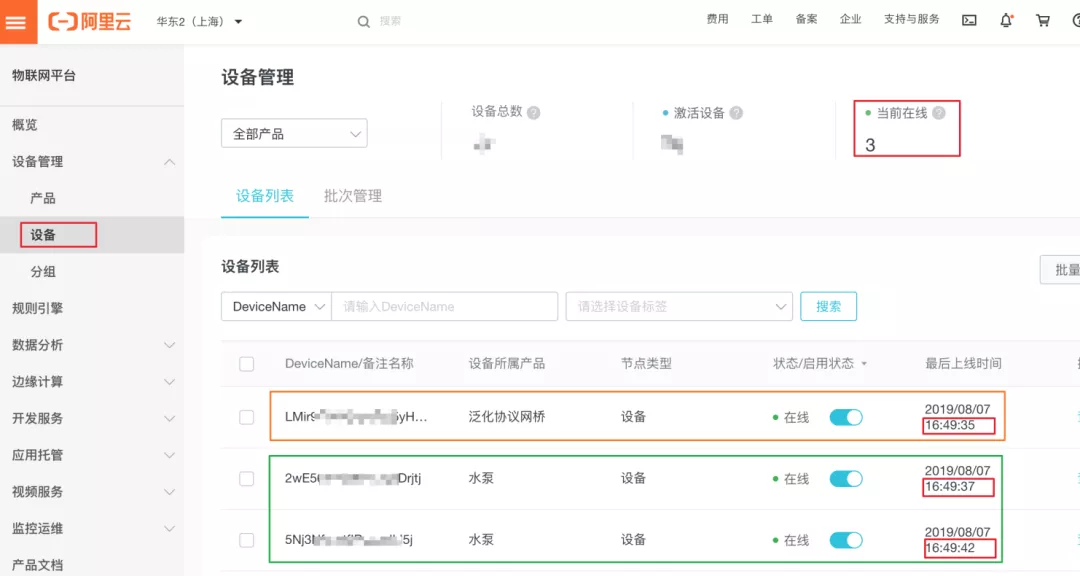Expand the 监控运维 sidebar section
The image size is (1080, 576).
click(169, 528)
